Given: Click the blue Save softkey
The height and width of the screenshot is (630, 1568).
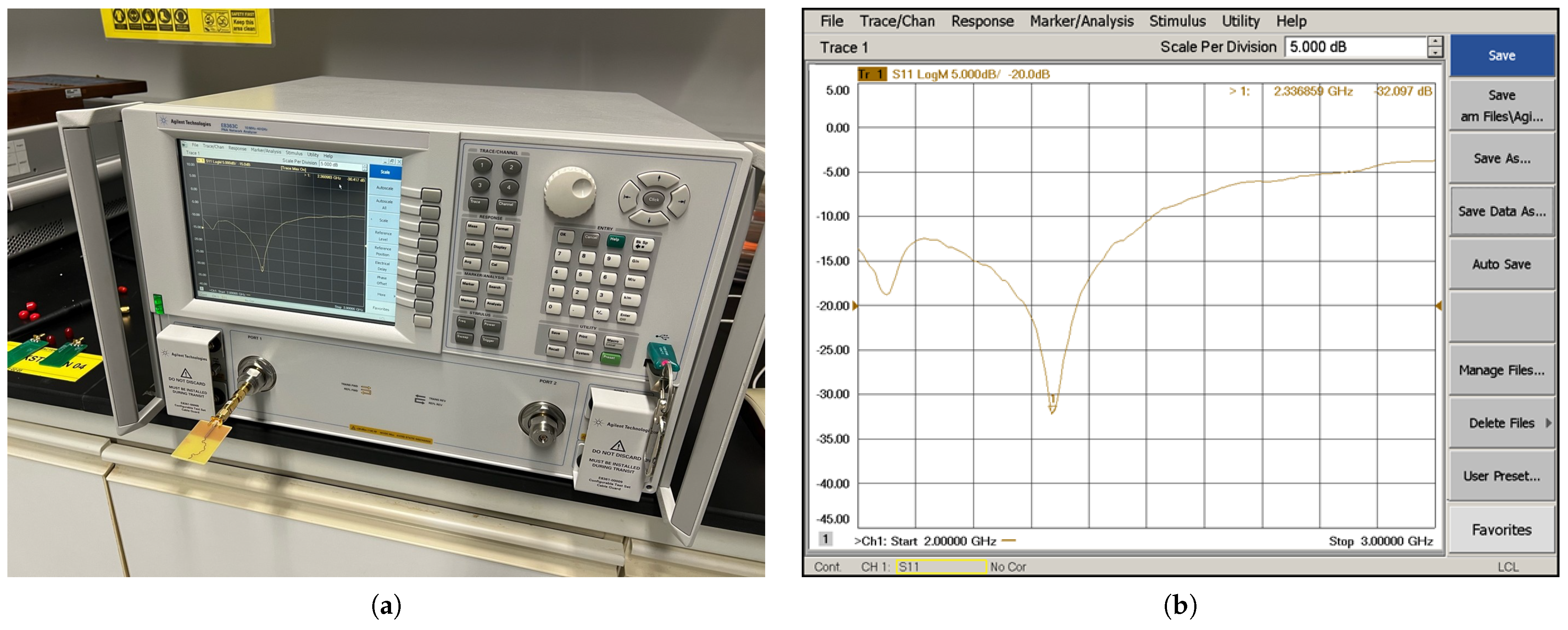Looking at the screenshot, I should [1501, 55].
